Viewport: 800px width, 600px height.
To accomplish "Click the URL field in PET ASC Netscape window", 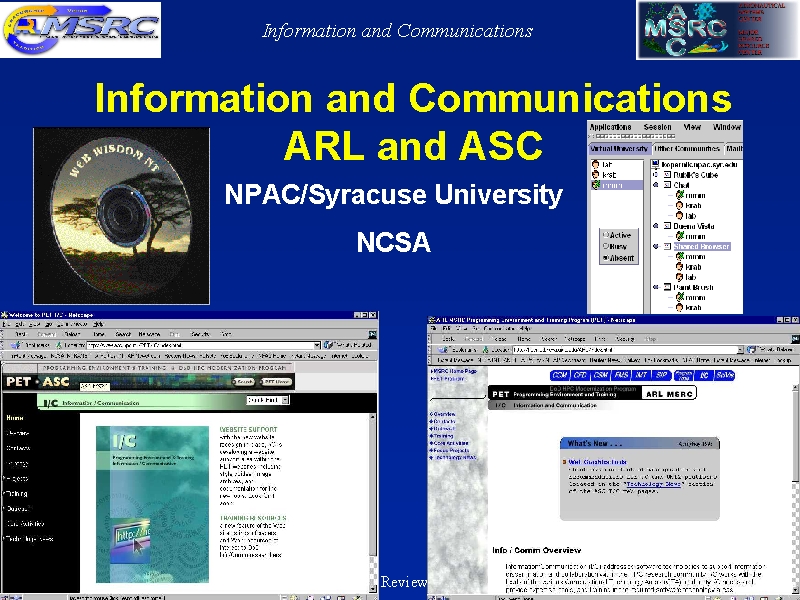I will (x=199, y=345).
